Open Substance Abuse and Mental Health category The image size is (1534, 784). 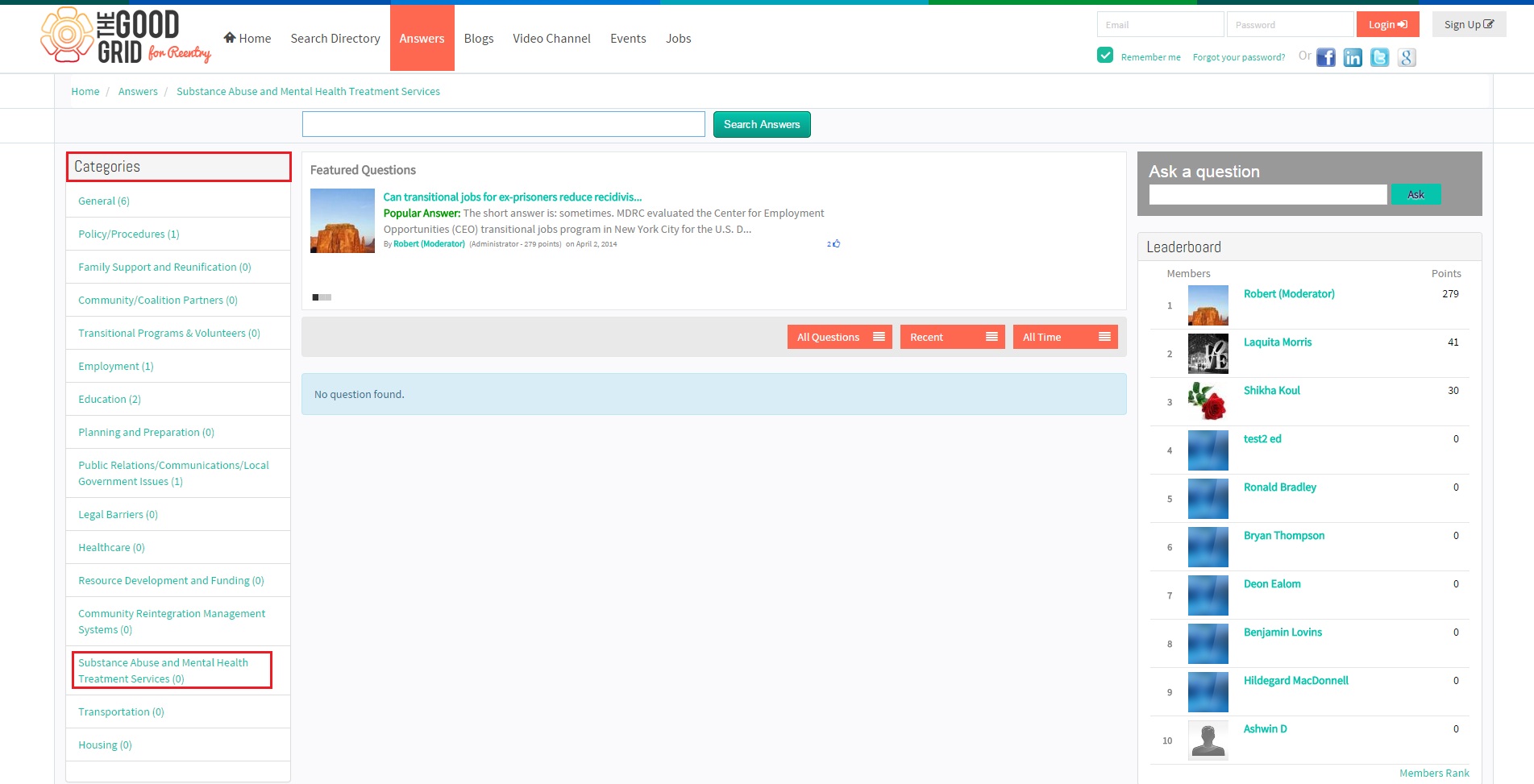click(x=163, y=670)
